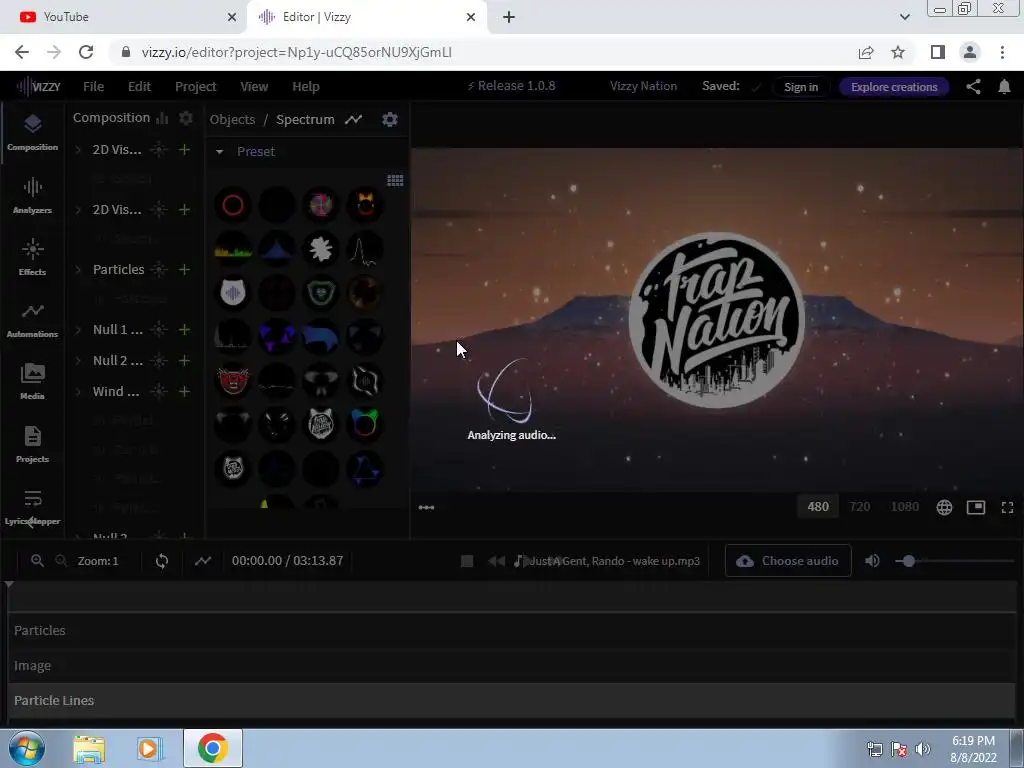Image resolution: width=1024 pixels, height=768 pixels.
Task: Click the zoom in magnifier in timeline
Action: coord(37,561)
